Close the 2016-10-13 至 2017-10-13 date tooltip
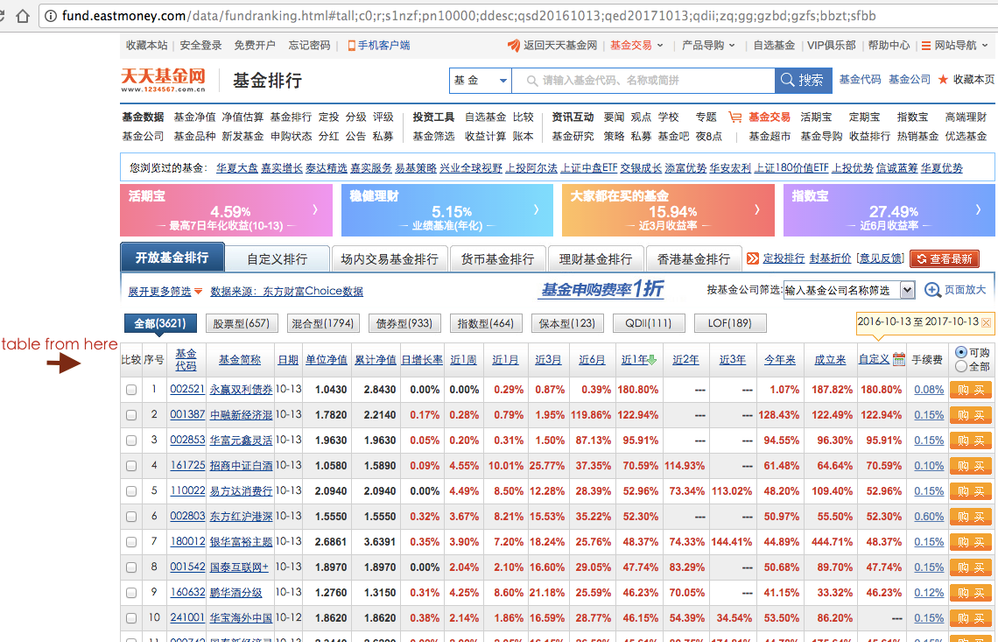 [x=986, y=323]
